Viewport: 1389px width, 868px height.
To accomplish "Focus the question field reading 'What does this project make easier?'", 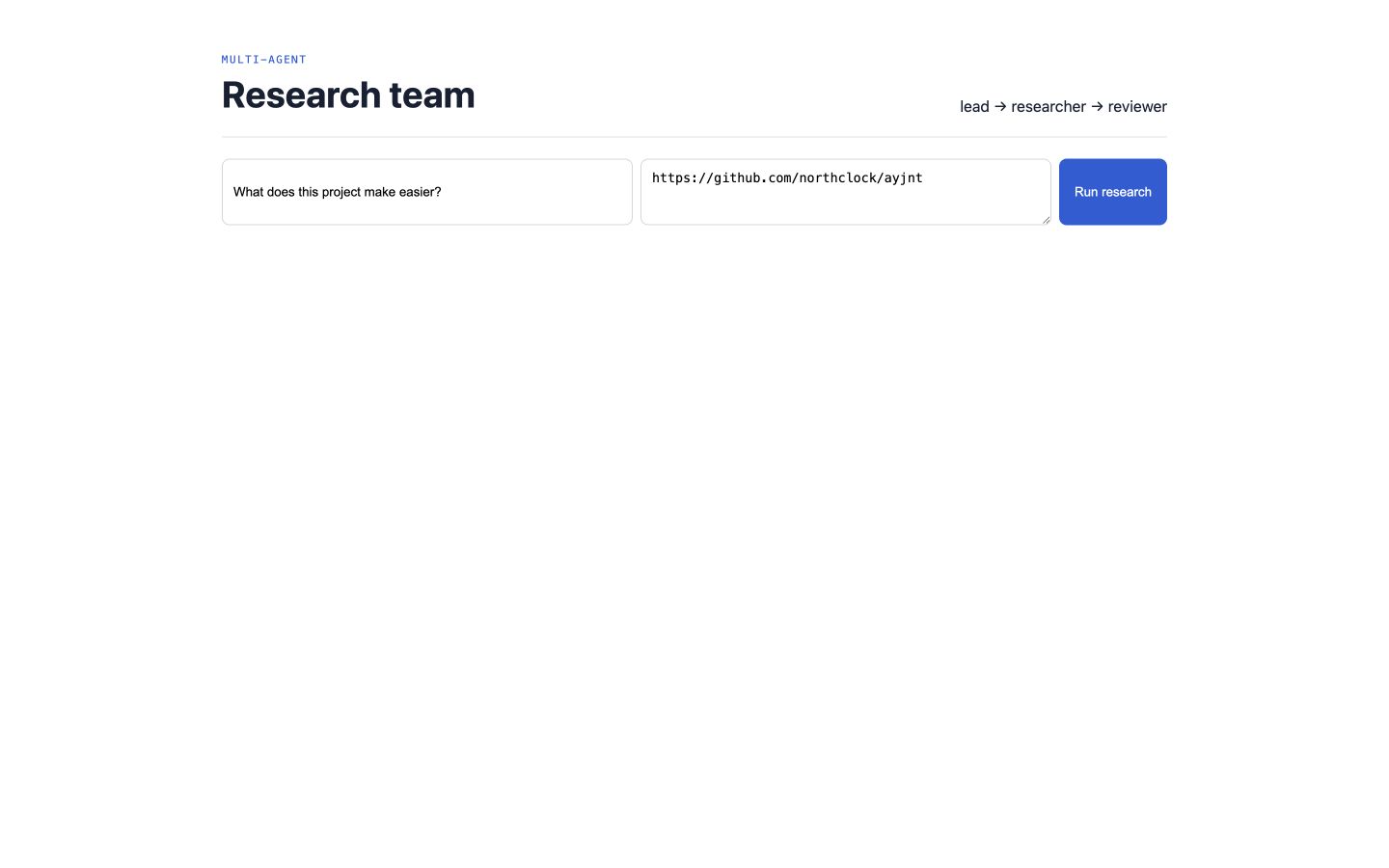I will pyautogui.click(x=427, y=192).
